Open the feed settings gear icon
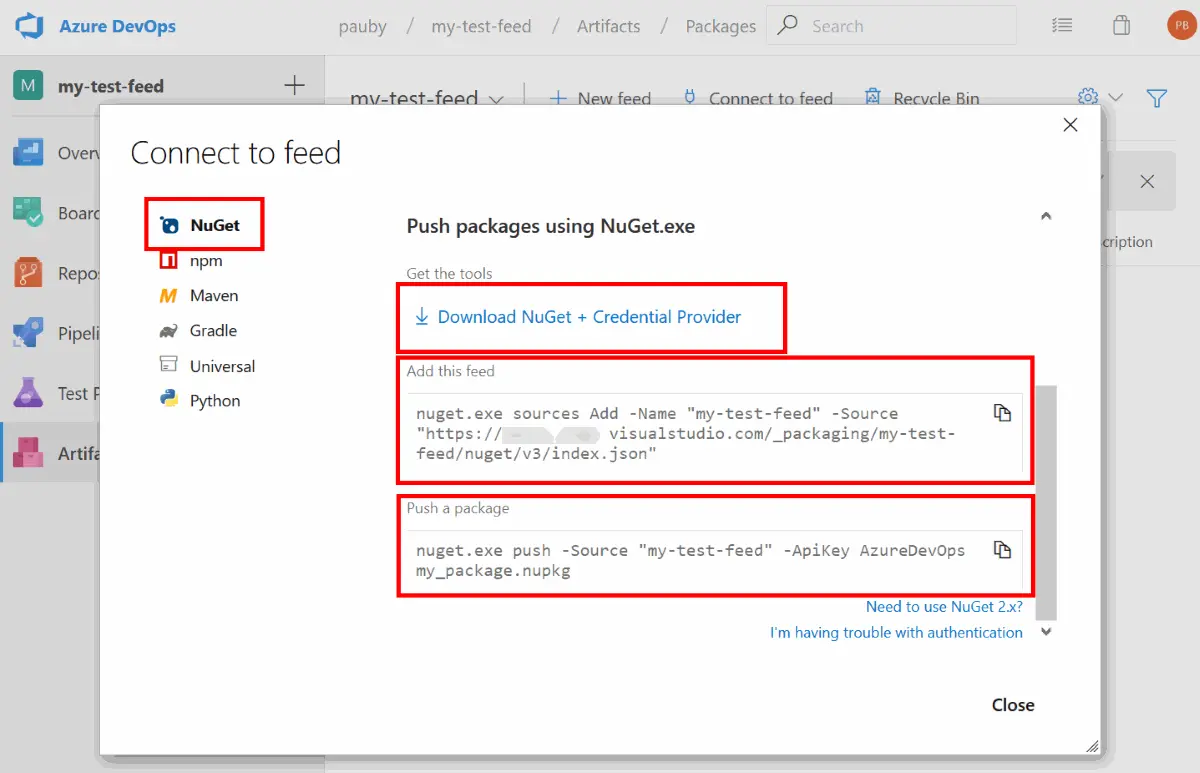Screen dimensions: 1200x773 (1088, 97)
